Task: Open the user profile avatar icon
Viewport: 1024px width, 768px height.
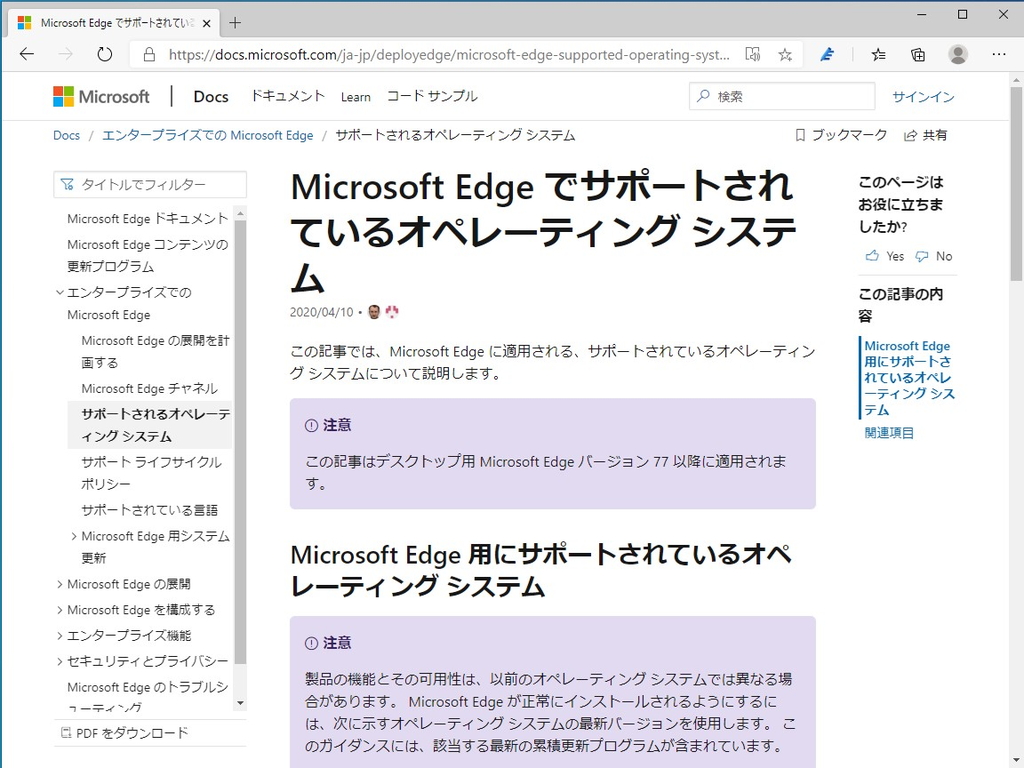Action: (958, 55)
